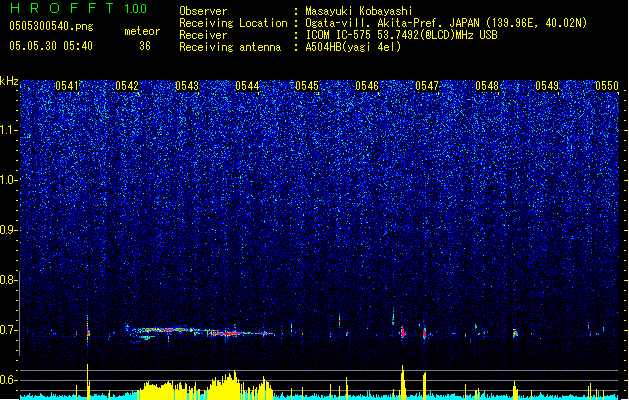
Task: Click the 1.1 kHz axis label
Action: pyautogui.click(x=8, y=130)
